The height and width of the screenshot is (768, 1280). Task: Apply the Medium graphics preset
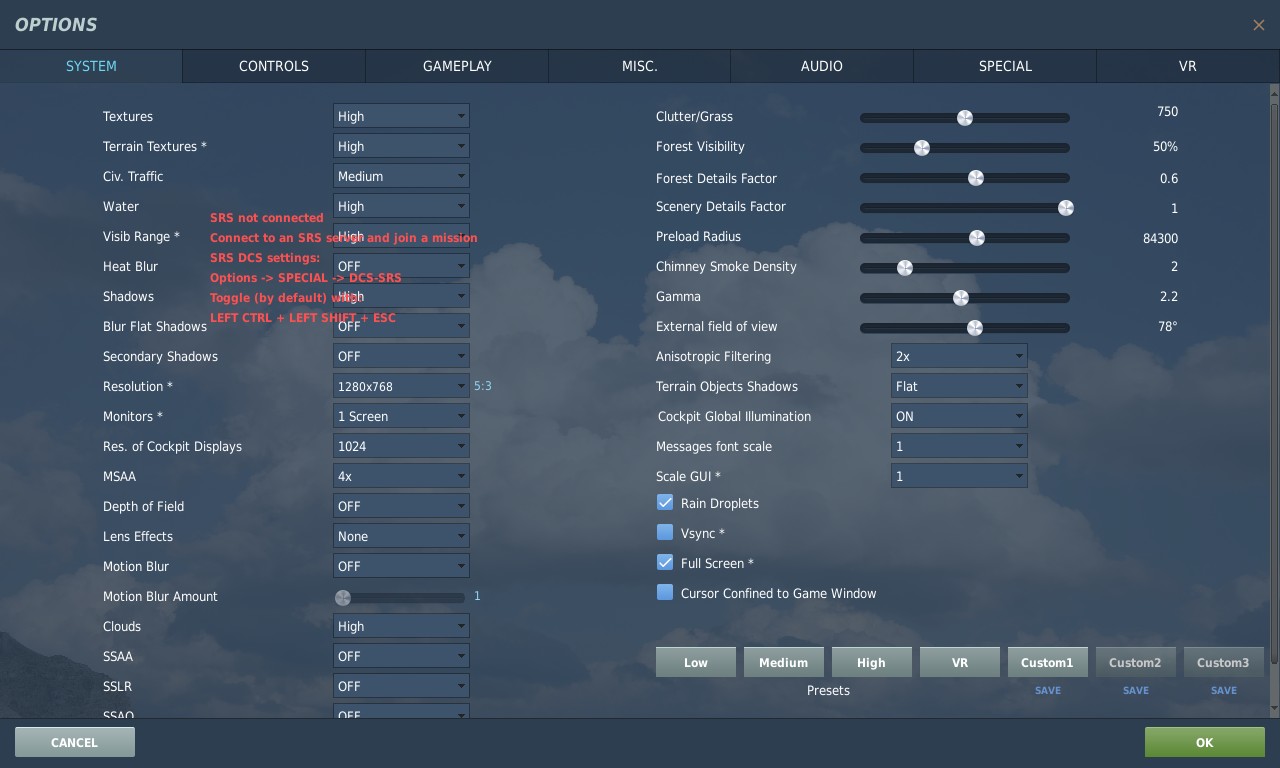(784, 662)
